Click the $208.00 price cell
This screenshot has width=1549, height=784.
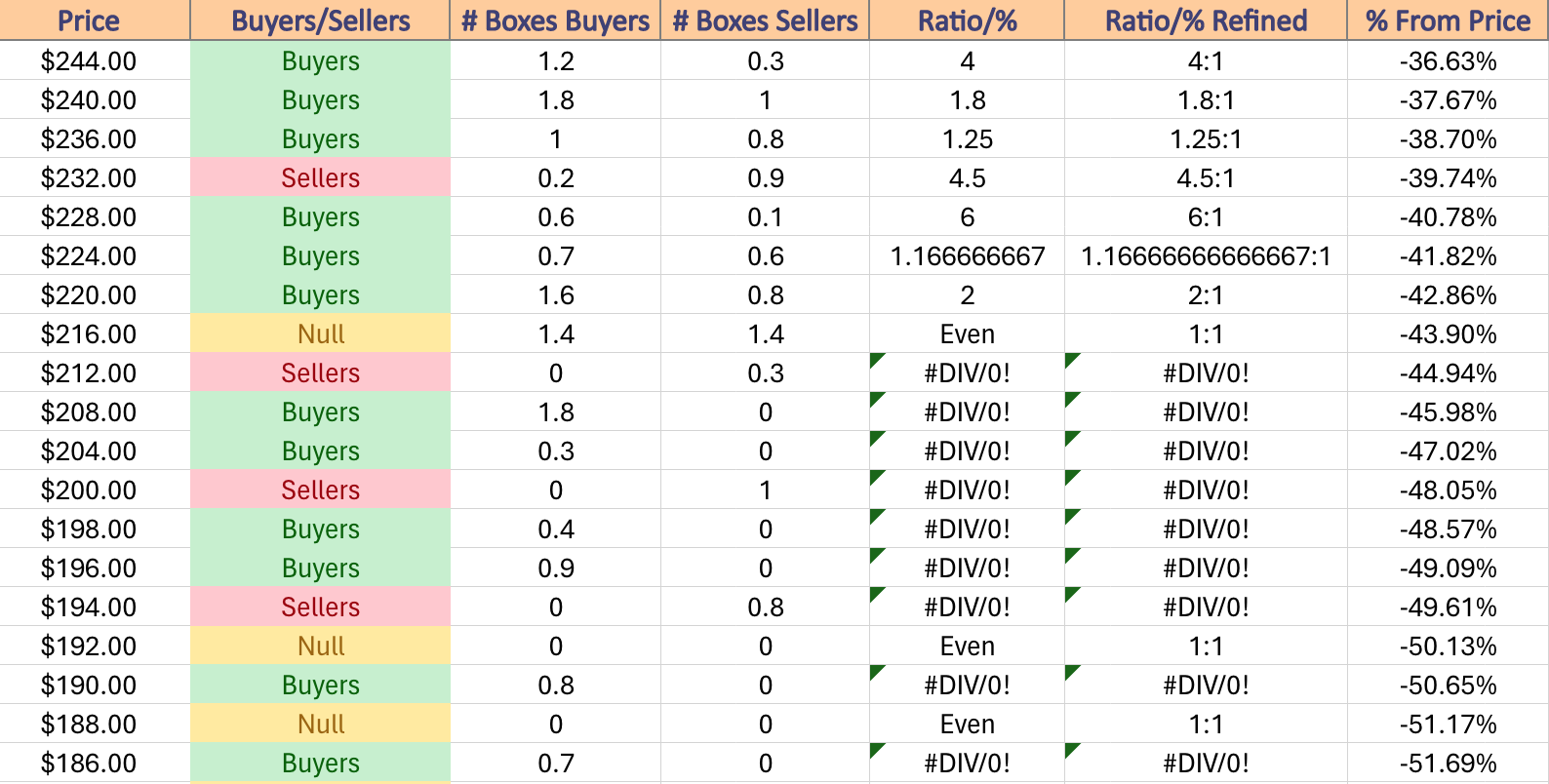[95, 412]
